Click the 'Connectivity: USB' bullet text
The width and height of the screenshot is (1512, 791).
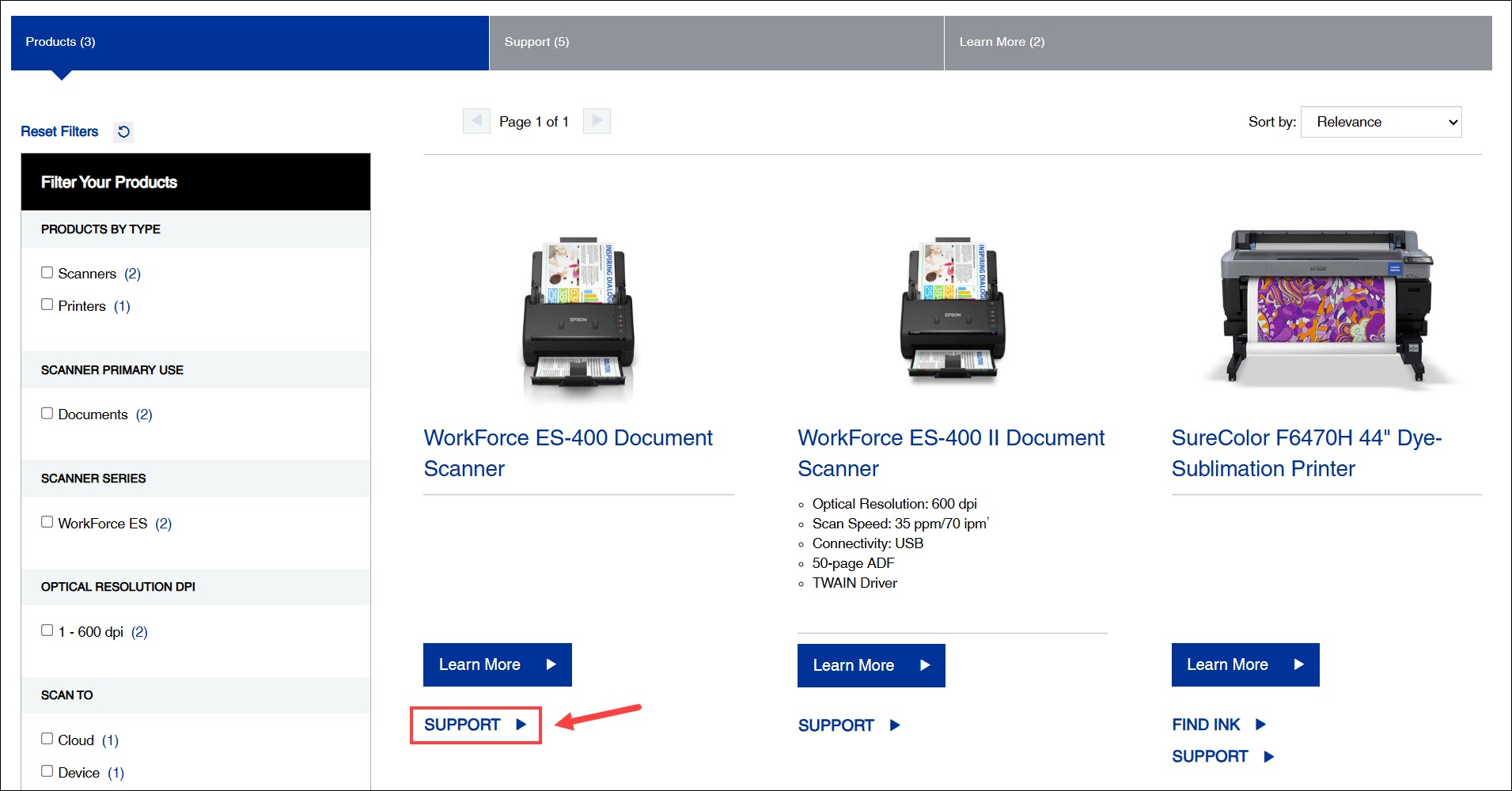point(868,543)
